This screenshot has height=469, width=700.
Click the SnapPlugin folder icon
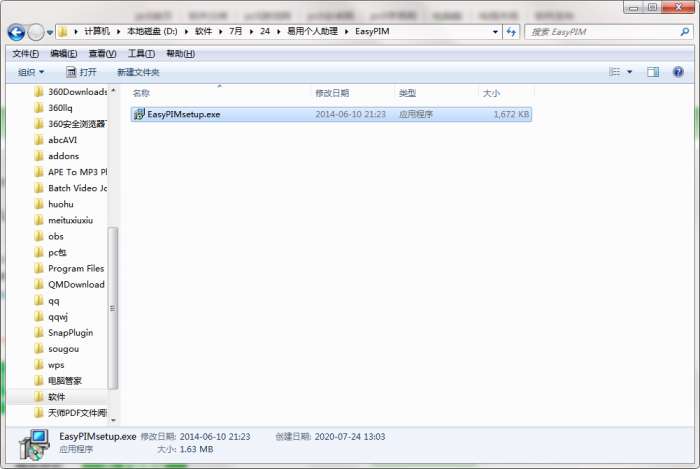(x=39, y=332)
